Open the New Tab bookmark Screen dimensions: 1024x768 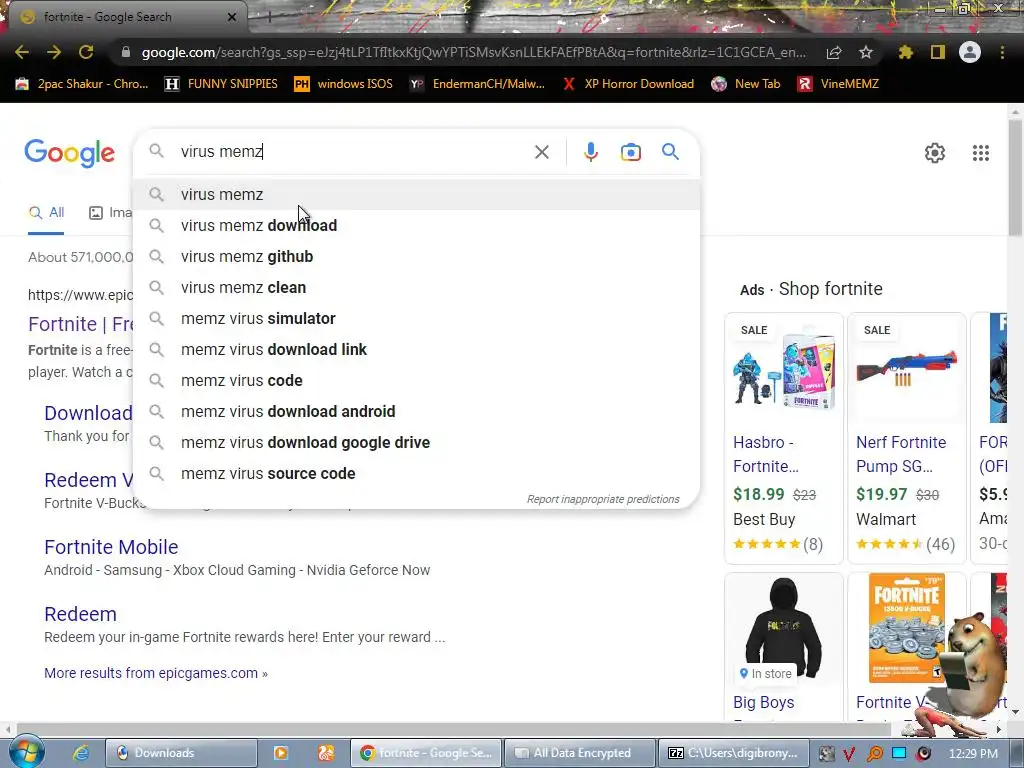(x=746, y=84)
